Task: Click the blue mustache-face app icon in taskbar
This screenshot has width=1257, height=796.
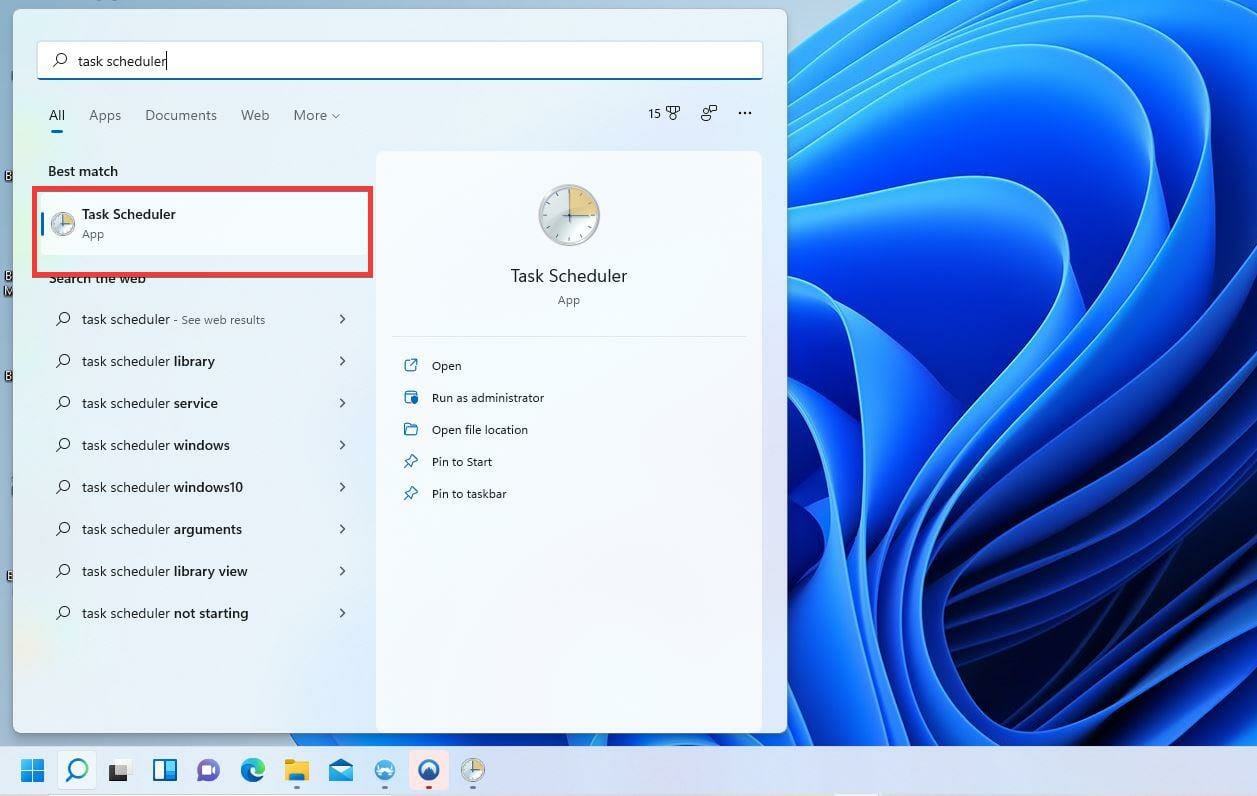Action: [385, 770]
